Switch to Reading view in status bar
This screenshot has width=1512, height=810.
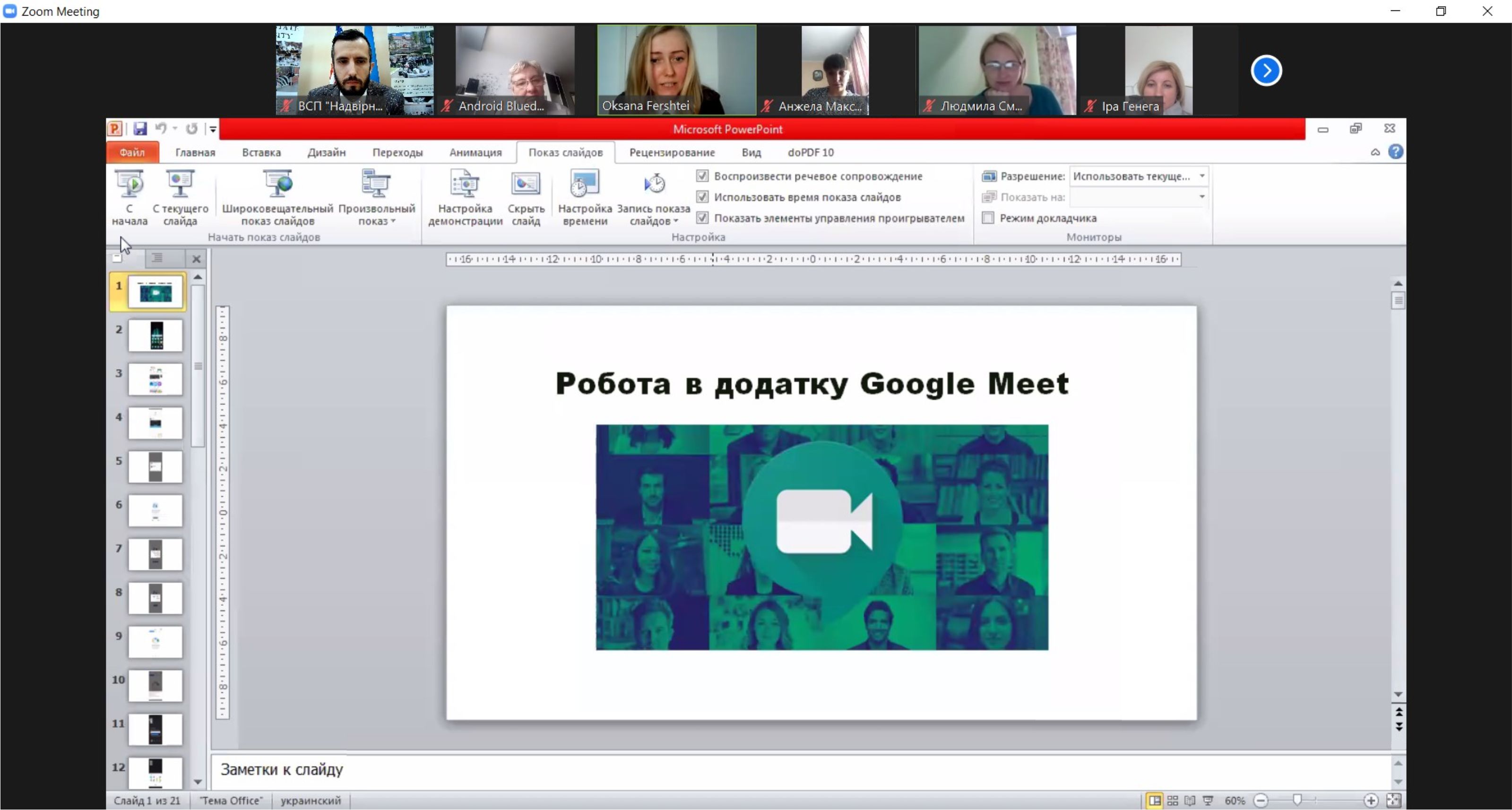click(1190, 801)
